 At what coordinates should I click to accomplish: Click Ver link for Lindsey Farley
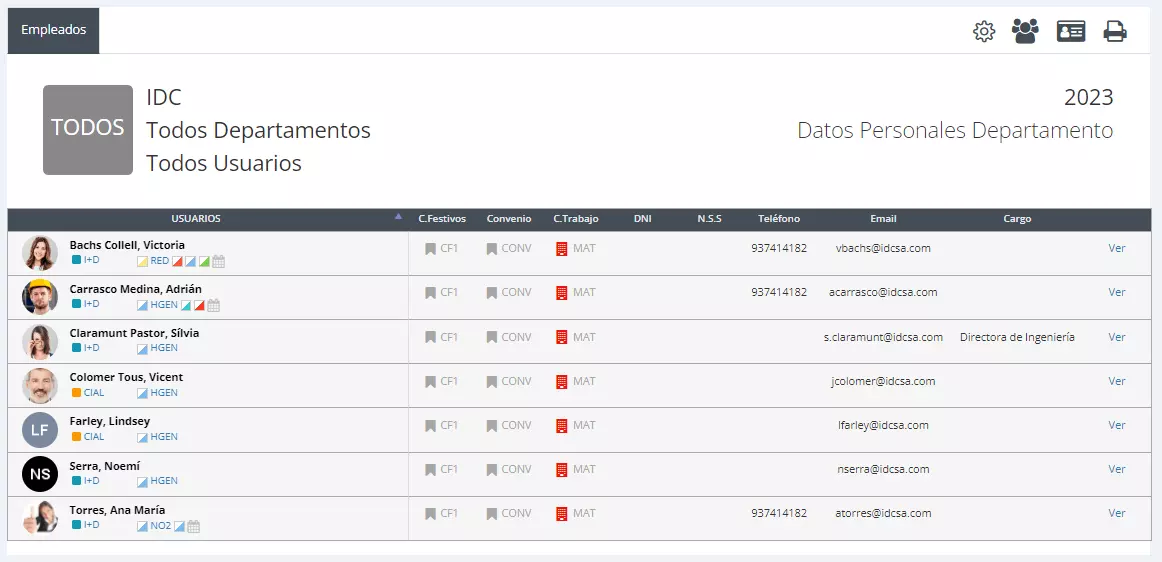click(x=1117, y=426)
